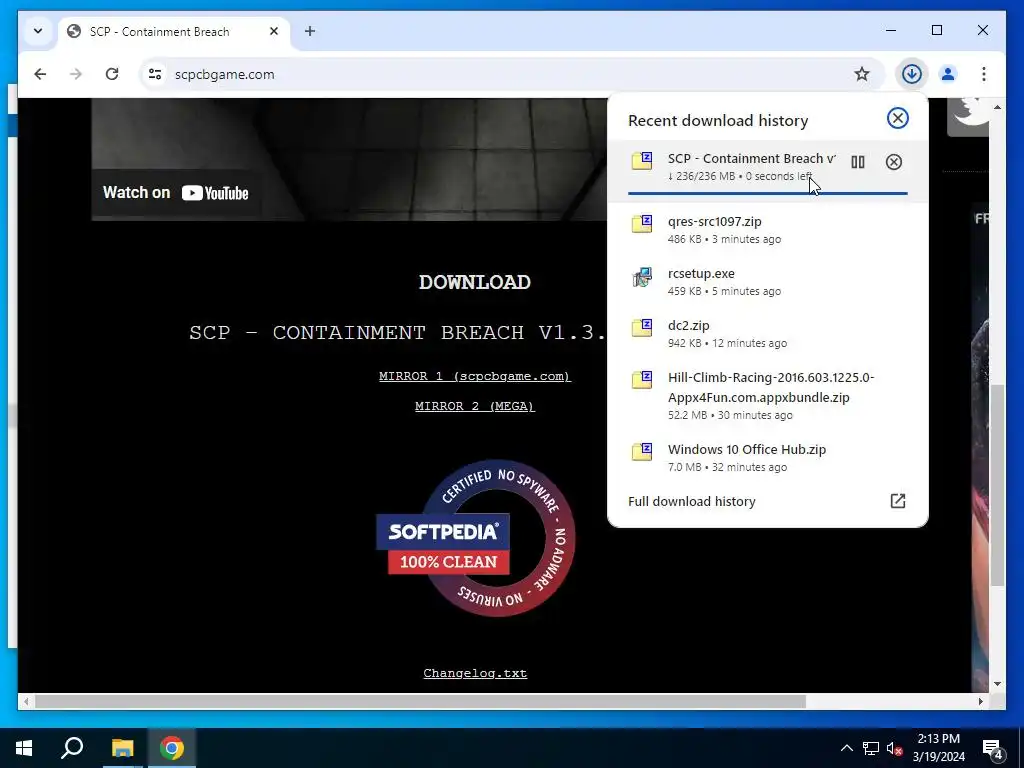
Task: View site information icon in address bar
Action: (x=155, y=74)
